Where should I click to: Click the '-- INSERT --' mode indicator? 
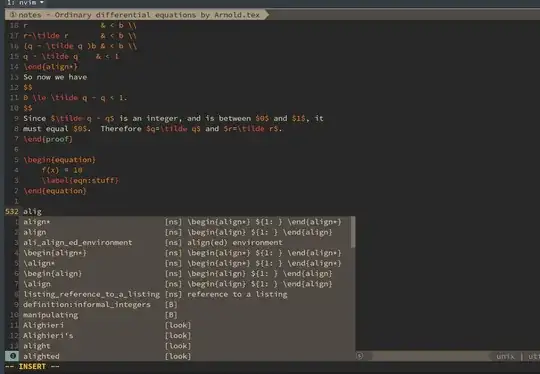pos(32,366)
